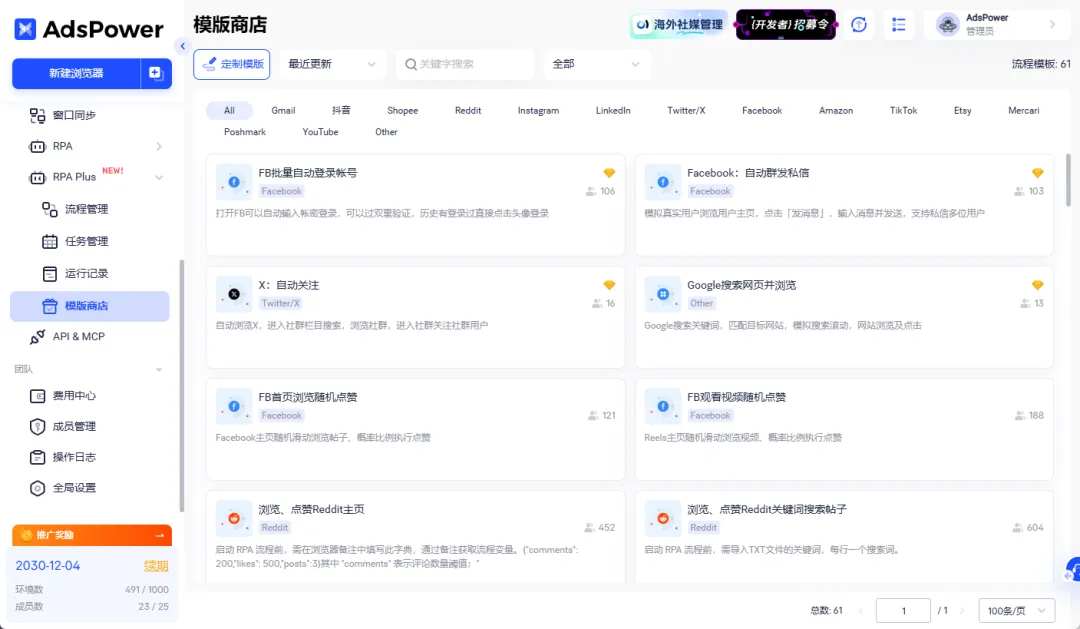The image size is (1080, 629).
Task: Collapse the sidebar with the arrow toggle
Action: tap(182, 45)
